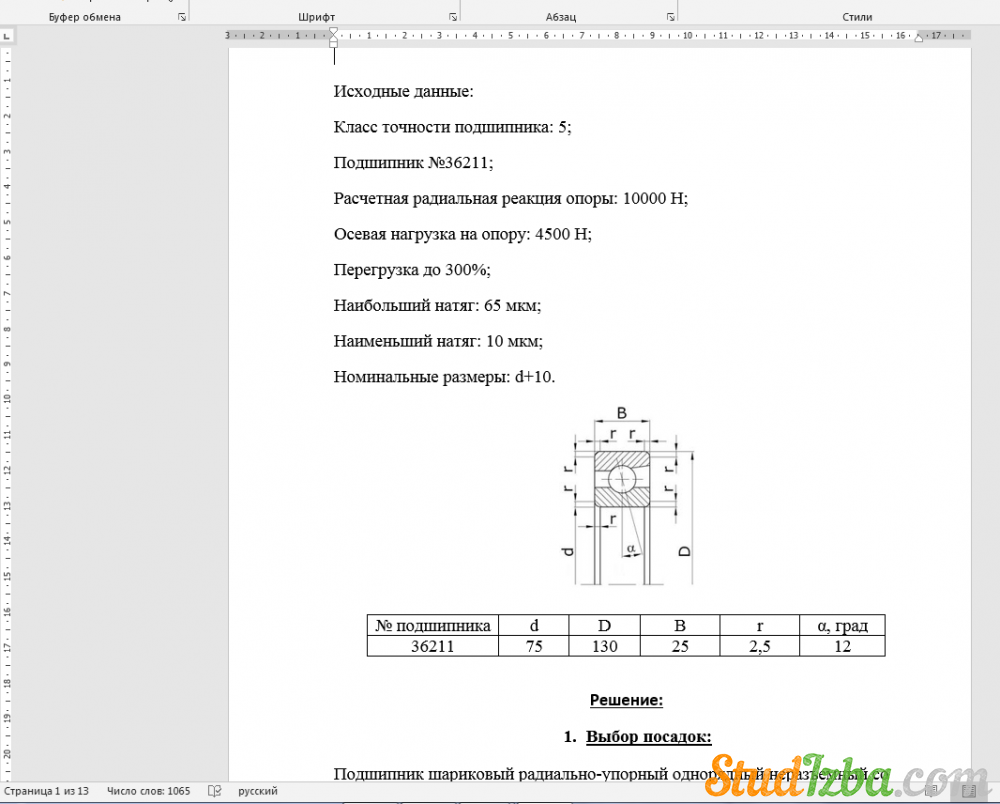Open the Шрифт dialog launcher
1000x804 pixels.
(453, 17)
